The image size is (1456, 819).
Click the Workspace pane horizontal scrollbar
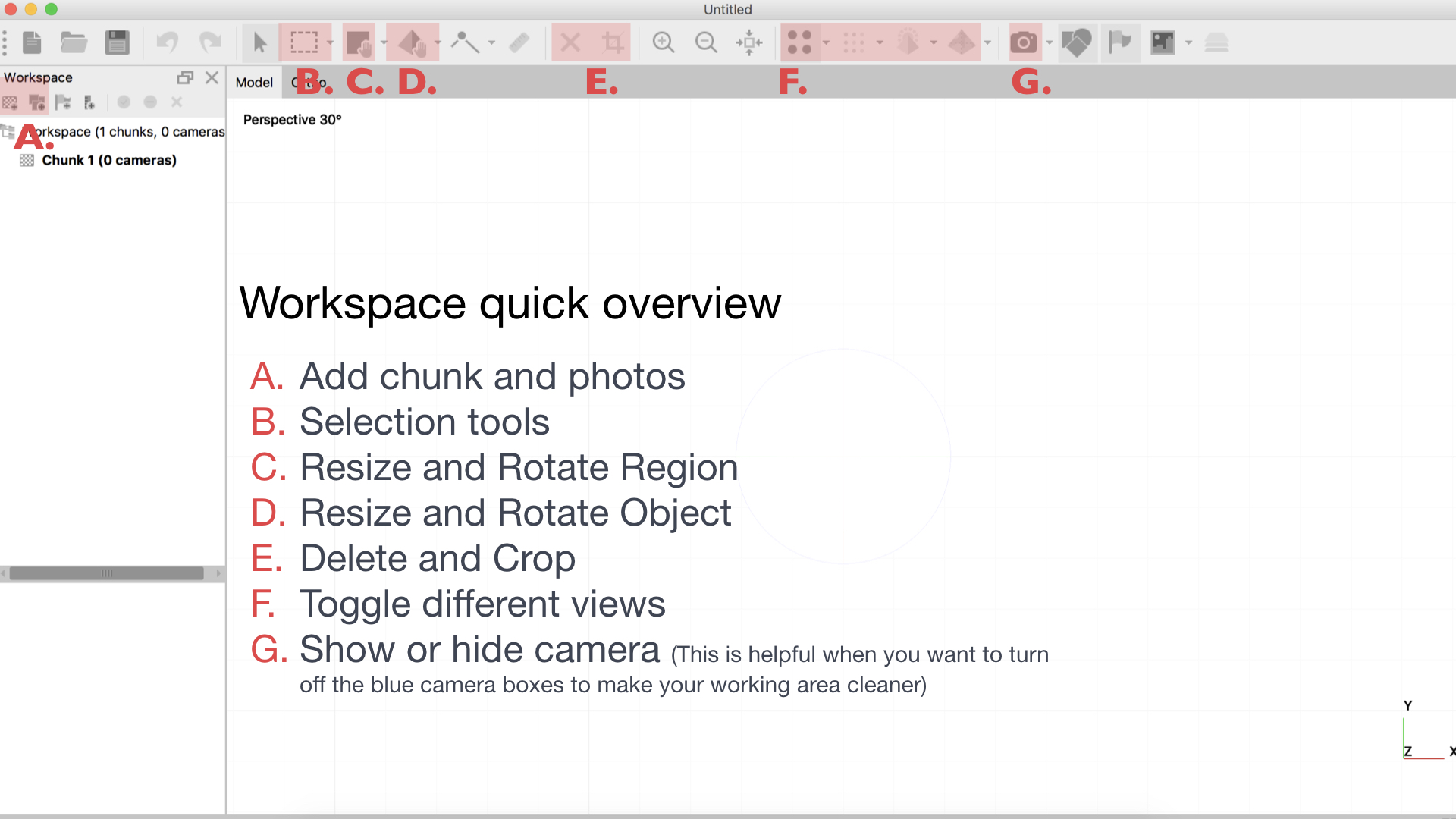click(106, 573)
